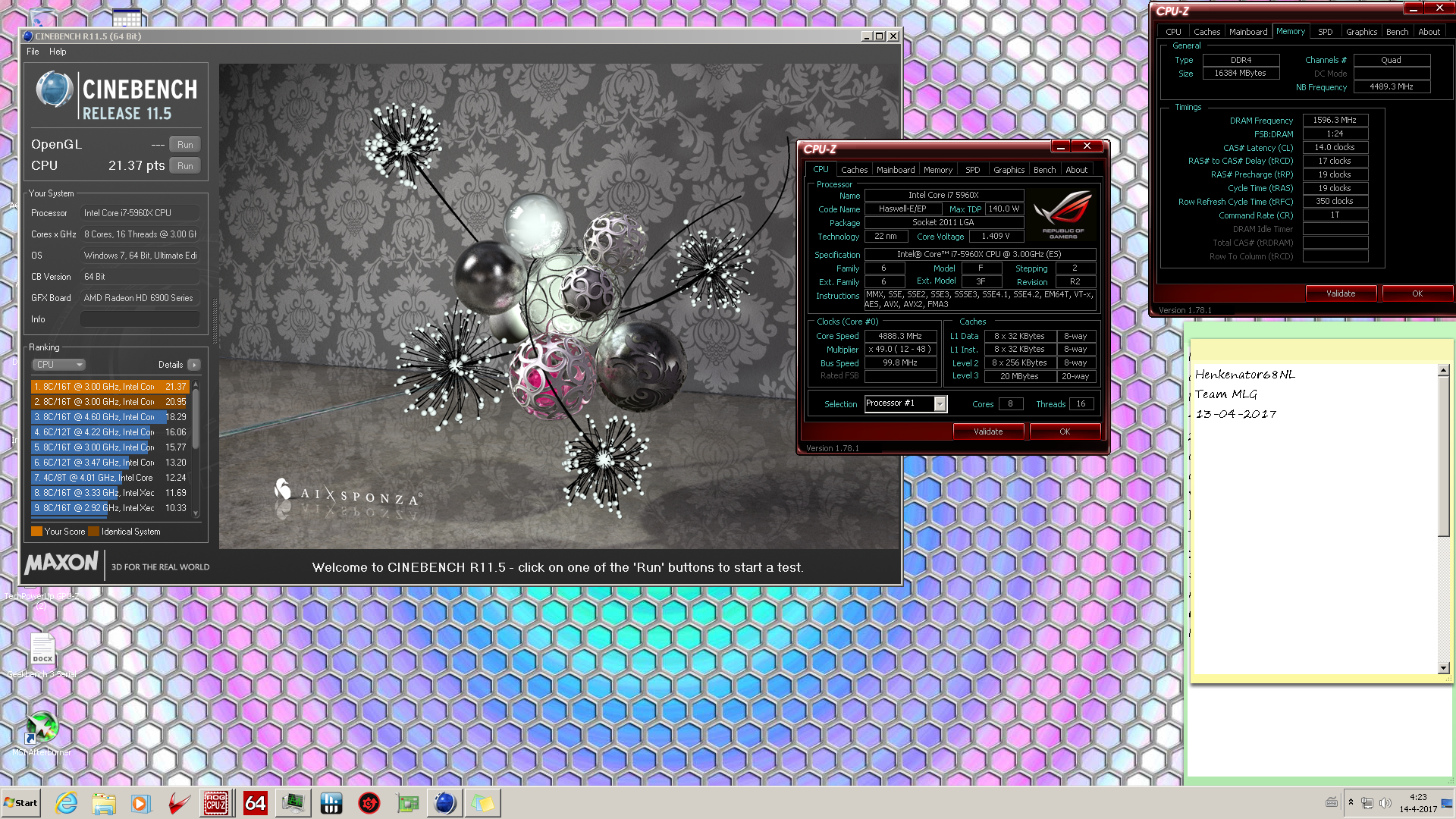The height and width of the screenshot is (819, 1456).
Task: Select ranking row 4, 6C/12T @ 4.22 GHz
Action: coord(110,432)
